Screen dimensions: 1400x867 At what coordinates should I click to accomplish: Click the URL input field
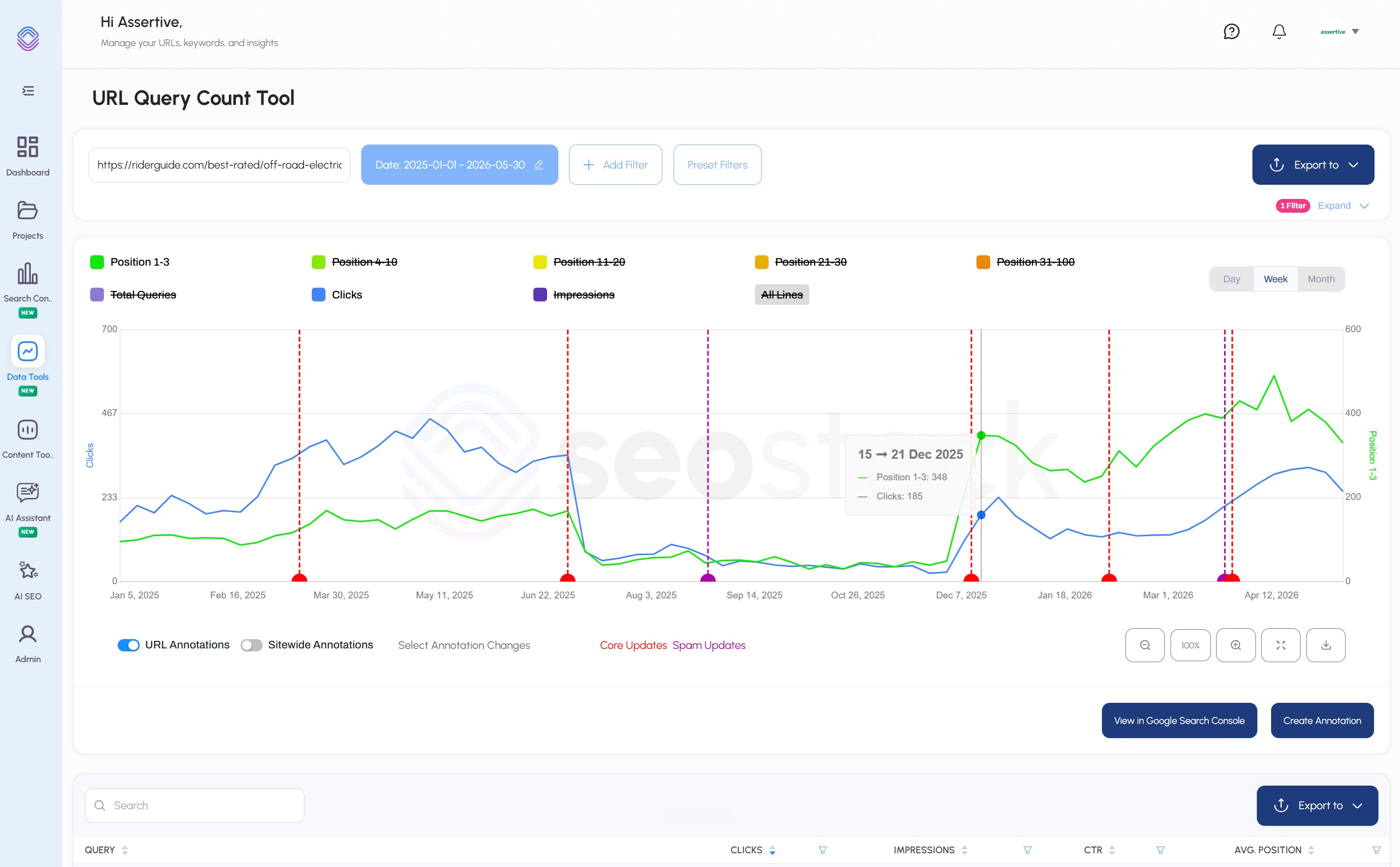tap(219, 165)
